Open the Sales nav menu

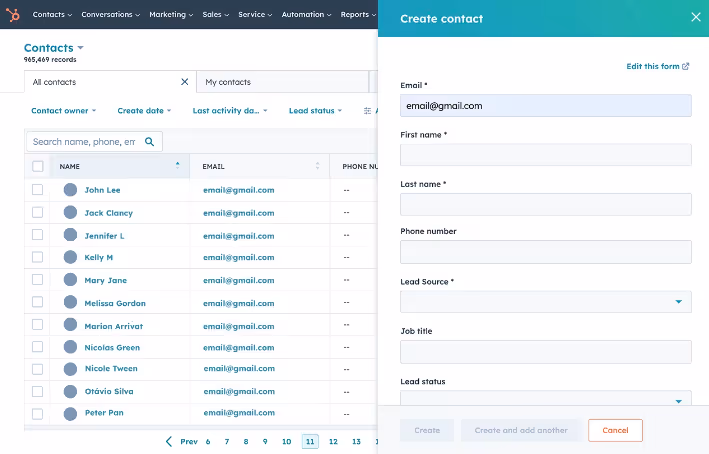[216, 14]
